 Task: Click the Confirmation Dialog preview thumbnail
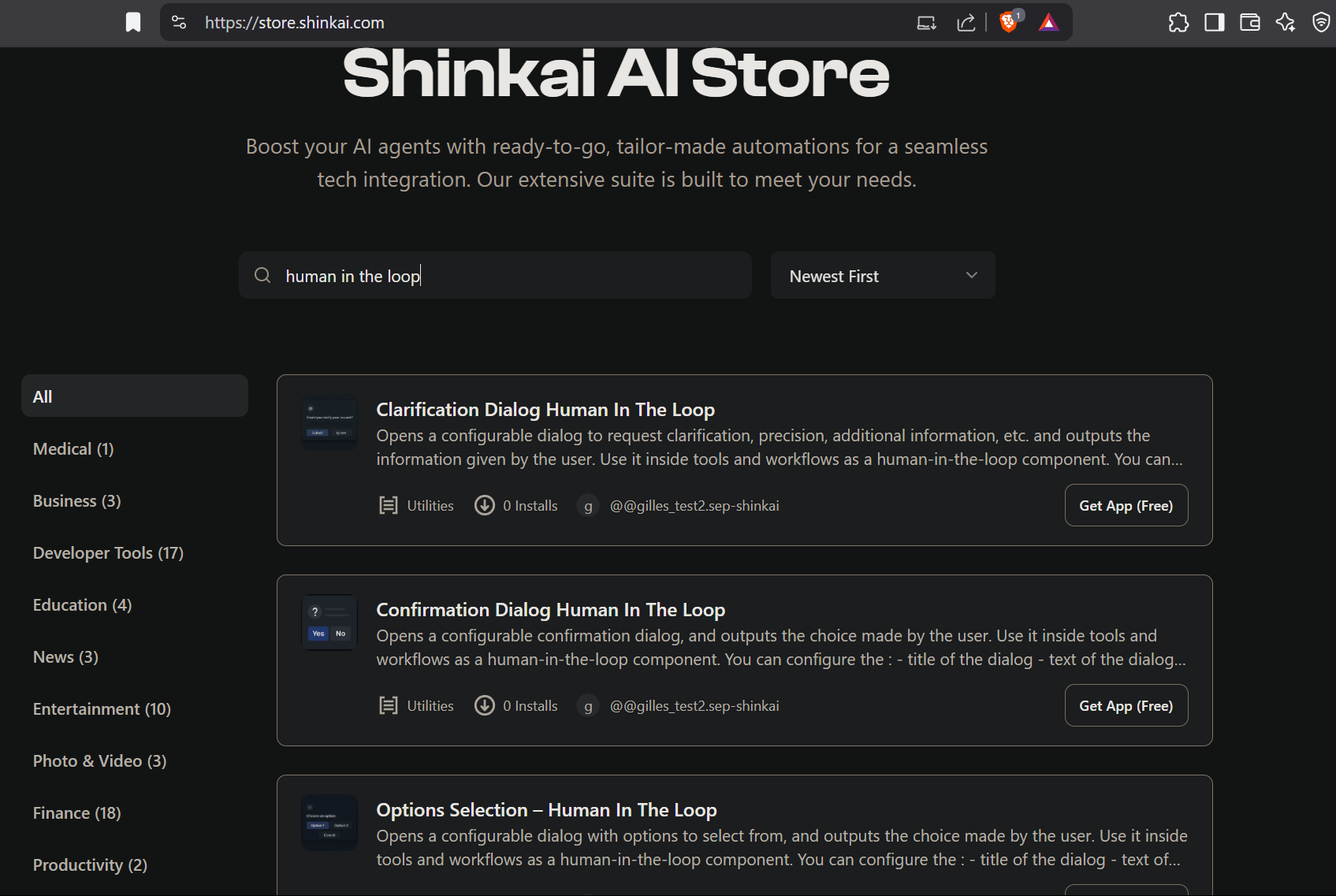coord(329,622)
